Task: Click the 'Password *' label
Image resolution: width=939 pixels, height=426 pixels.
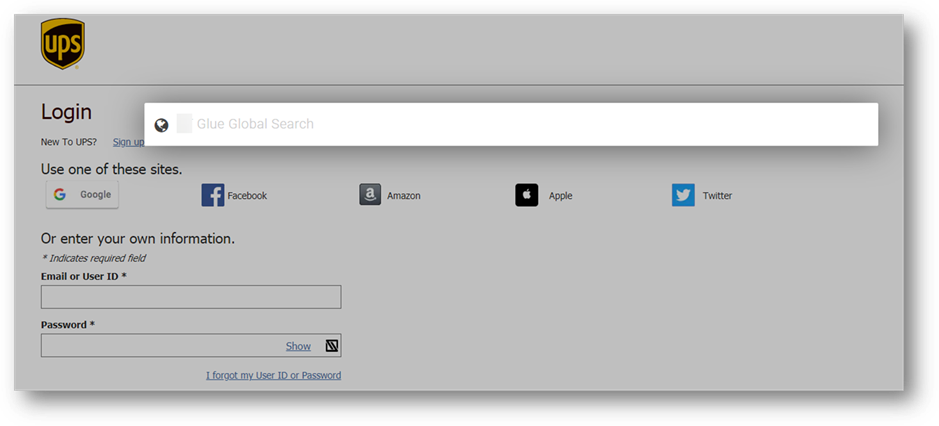Action: 68,325
